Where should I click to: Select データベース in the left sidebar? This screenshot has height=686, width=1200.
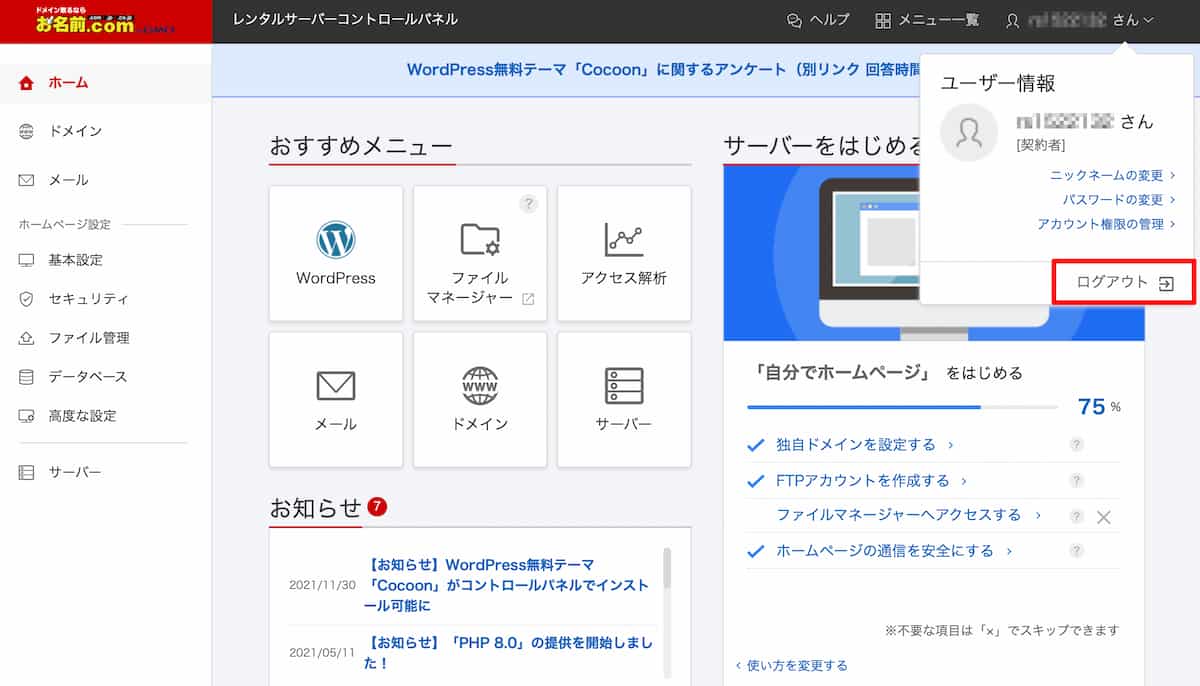coord(88,377)
